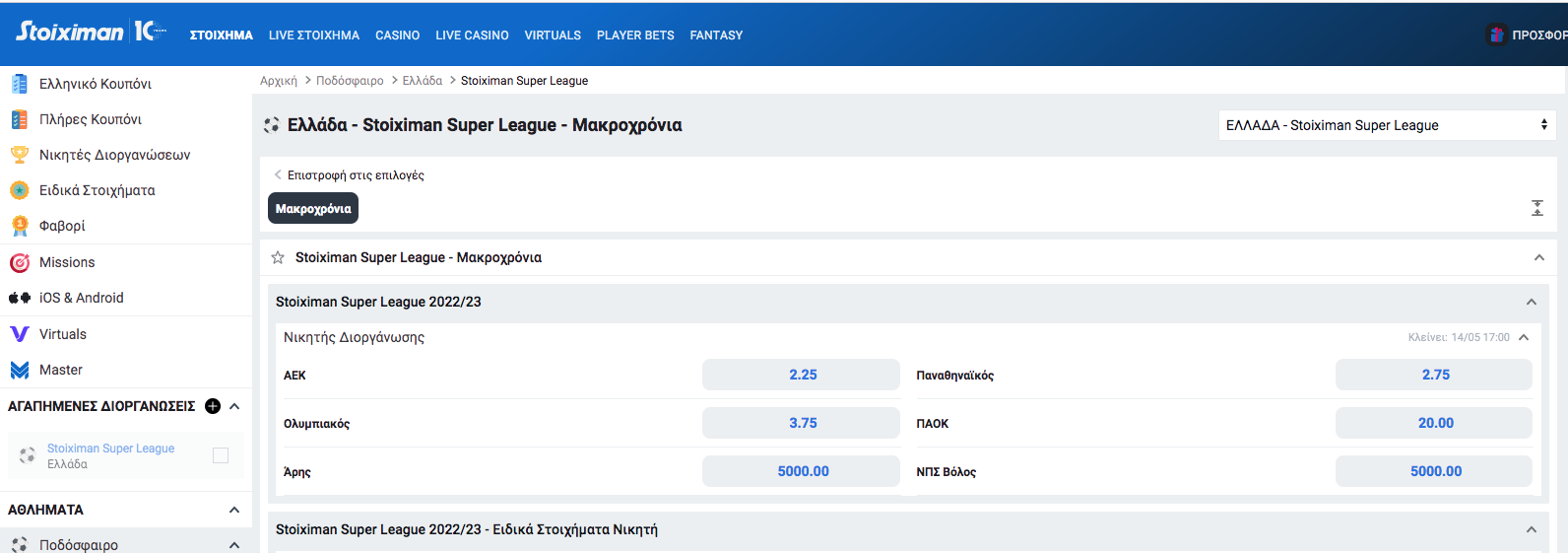
Task: Open the Πλήρες Κουπόνι icon
Action: pyautogui.click(x=20, y=119)
